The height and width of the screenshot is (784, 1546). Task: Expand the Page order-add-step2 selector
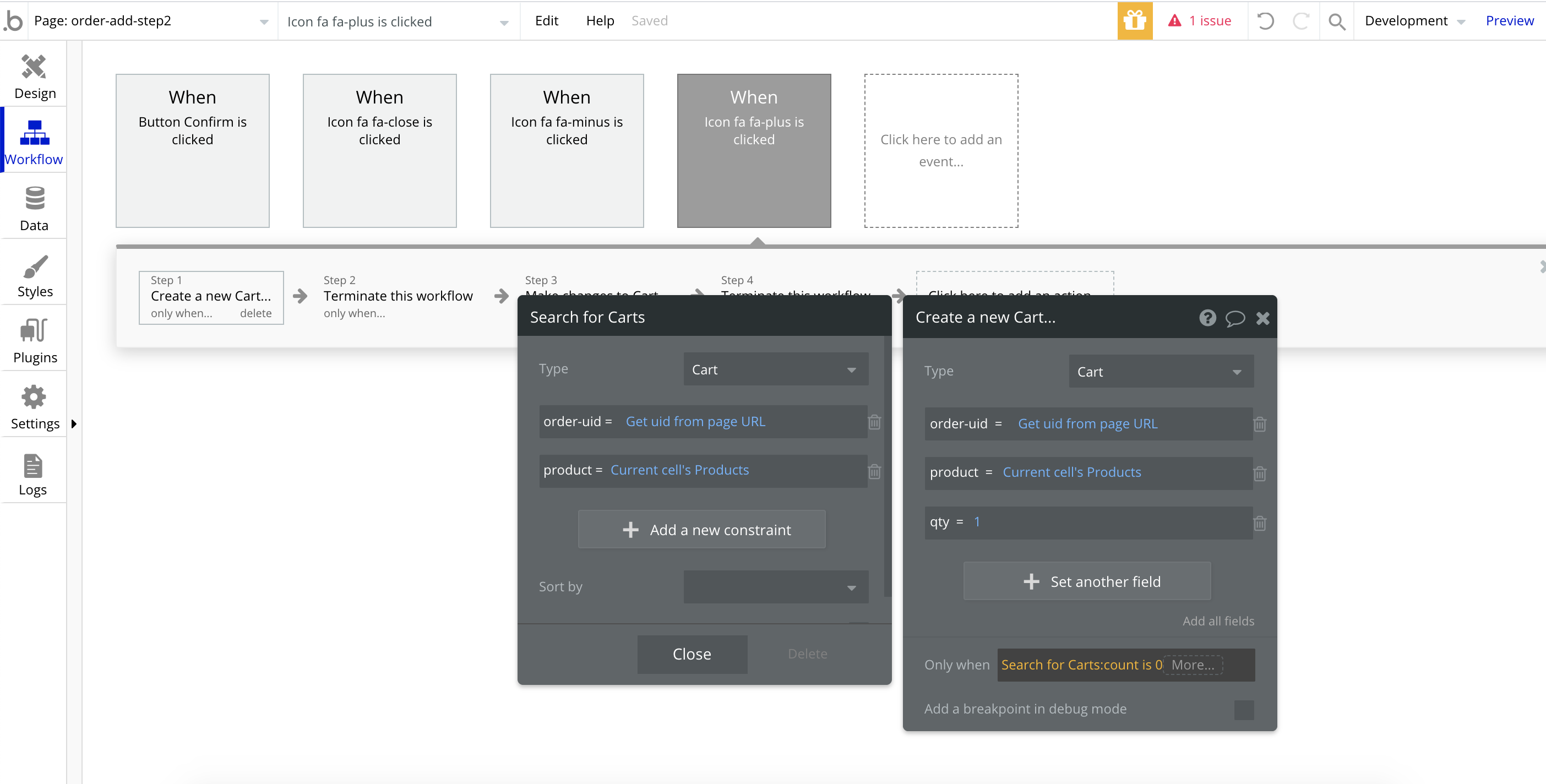[151, 21]
